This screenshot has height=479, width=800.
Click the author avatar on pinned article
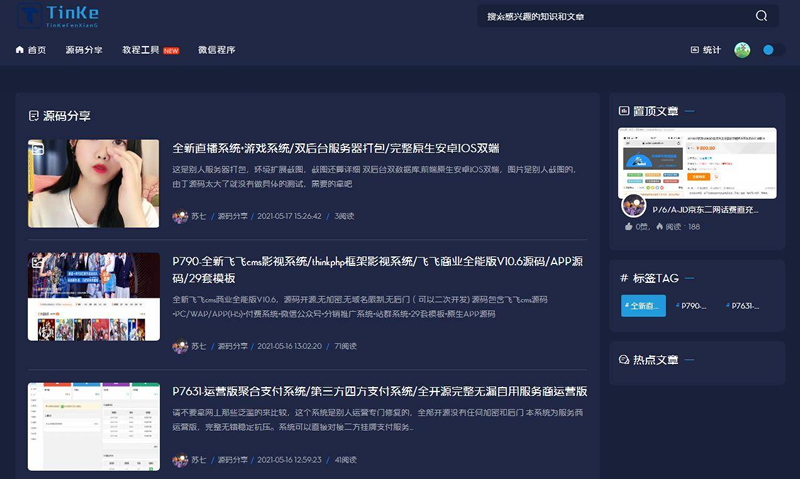click(x=633, y=205)
